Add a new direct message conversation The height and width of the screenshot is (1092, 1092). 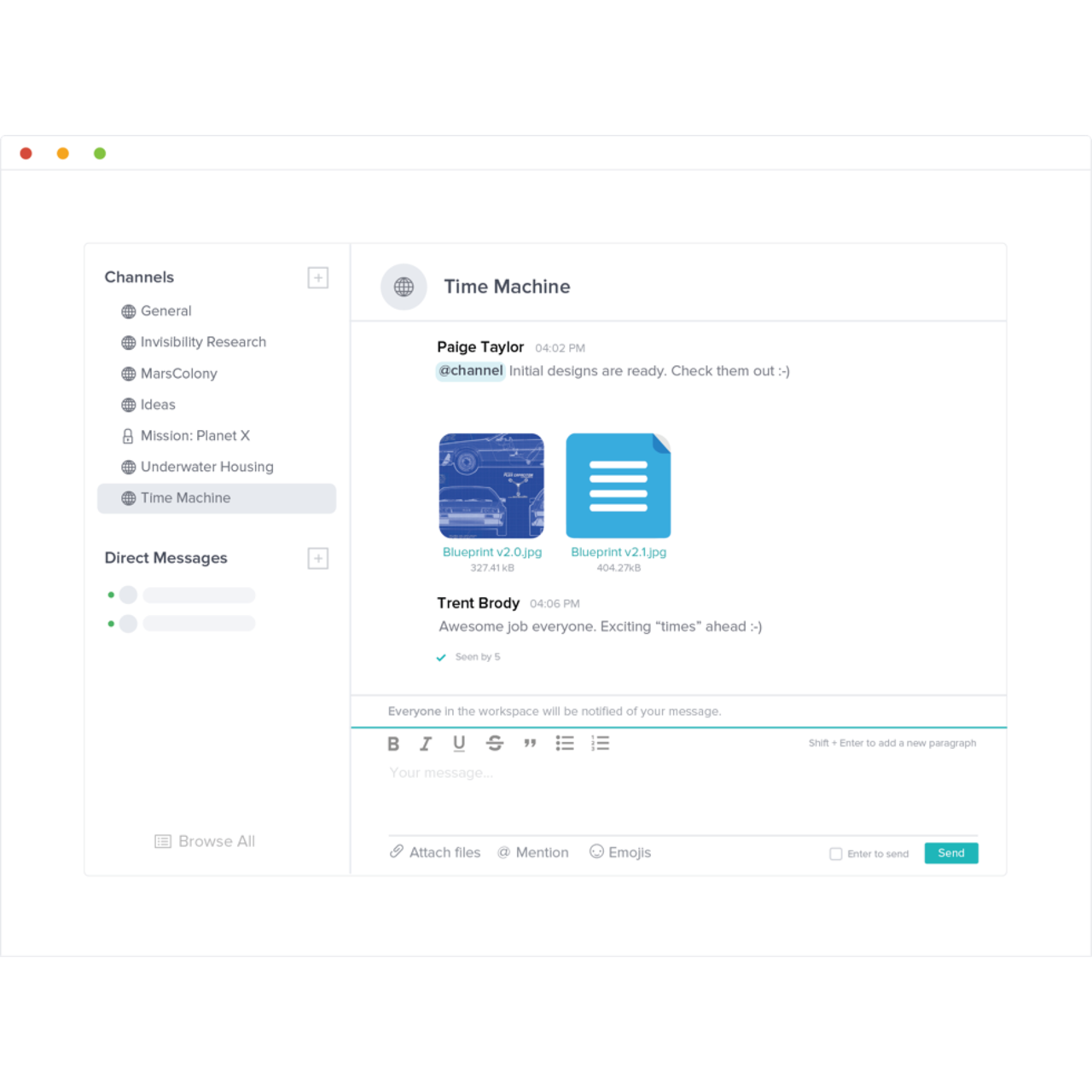317,558
